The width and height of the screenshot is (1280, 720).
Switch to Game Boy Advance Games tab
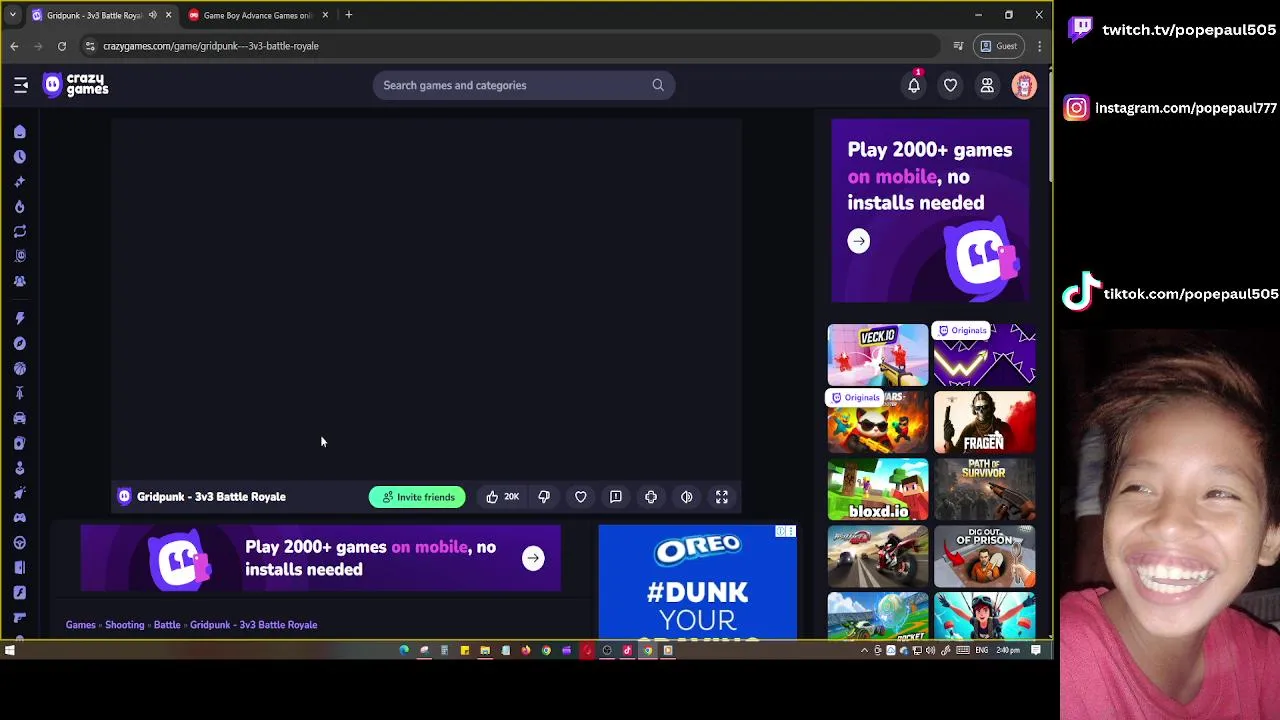pyautogui.click(x=257, y=15)
